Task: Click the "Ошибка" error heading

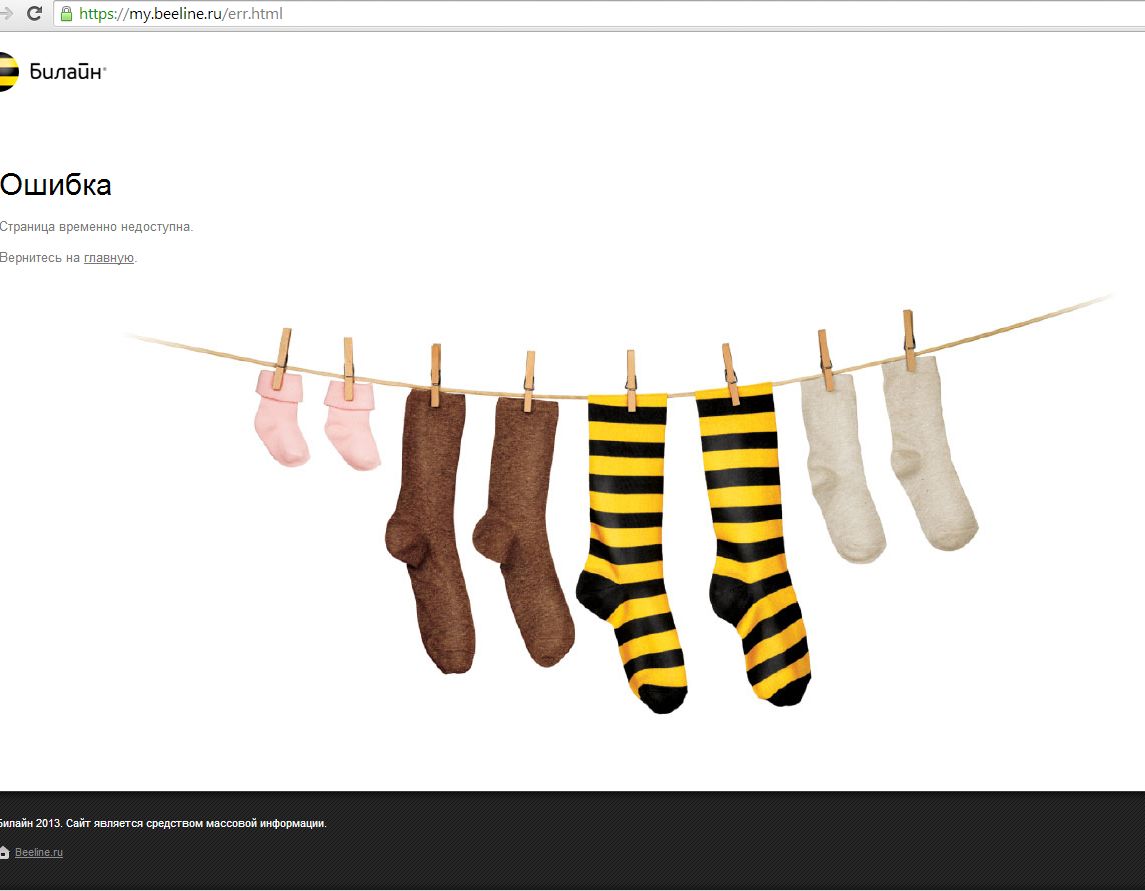Action: (x=56, y=185)
